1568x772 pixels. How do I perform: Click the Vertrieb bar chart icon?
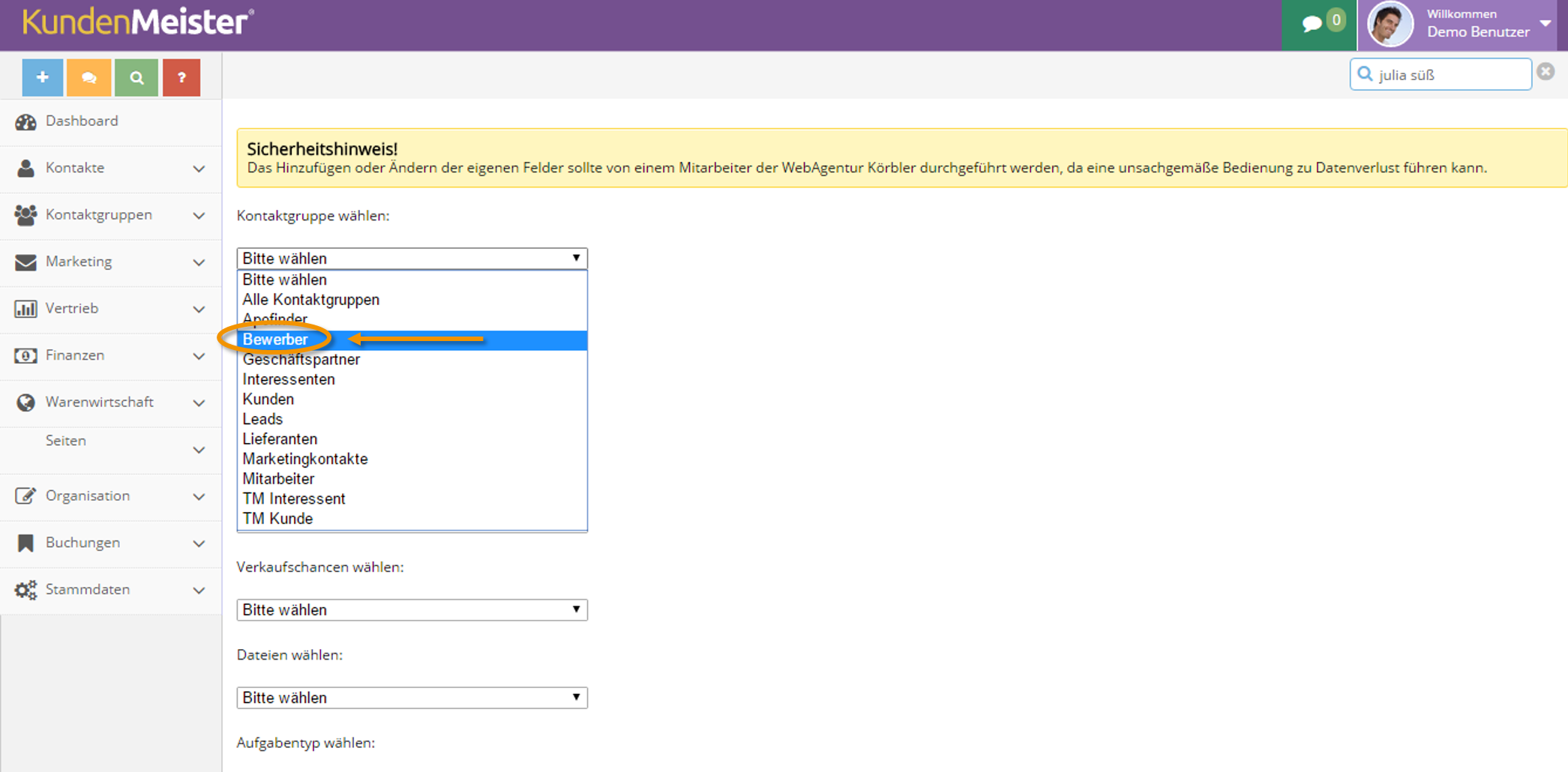25,309
